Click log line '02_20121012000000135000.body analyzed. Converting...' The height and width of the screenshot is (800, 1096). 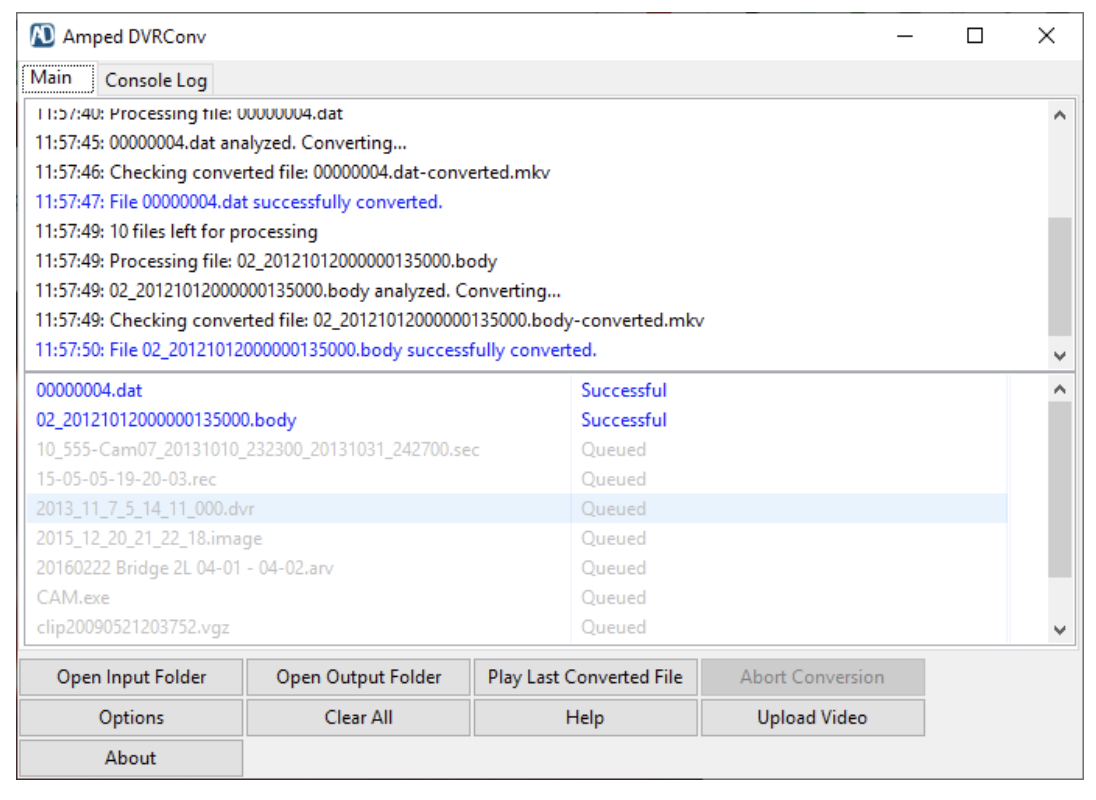click(298, 291)
